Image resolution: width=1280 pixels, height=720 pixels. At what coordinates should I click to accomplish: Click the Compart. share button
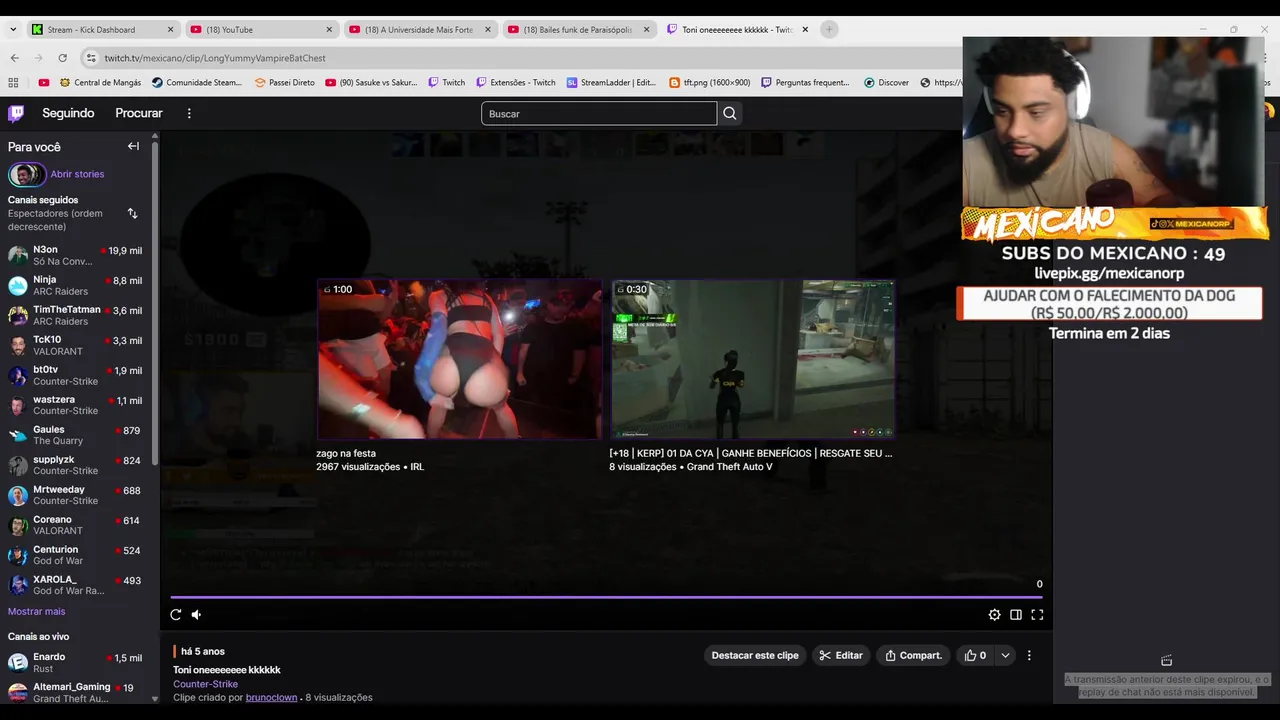click(914, 656)
